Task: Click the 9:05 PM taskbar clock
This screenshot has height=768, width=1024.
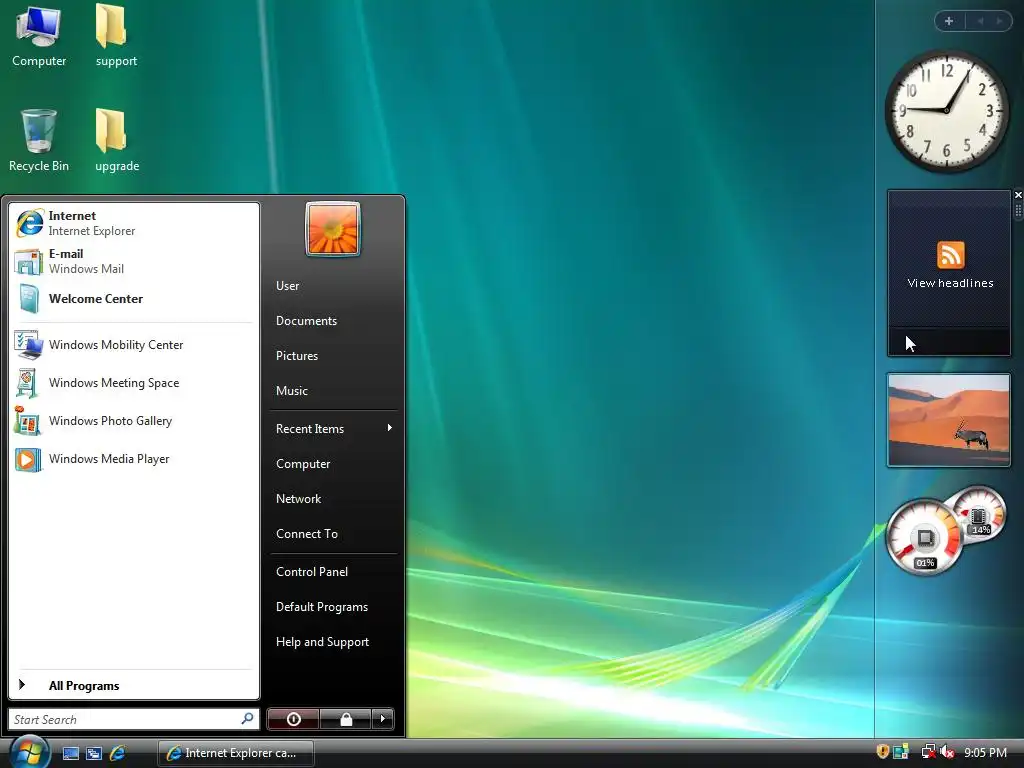Action: pyautogui.click(x=985, y=752)
